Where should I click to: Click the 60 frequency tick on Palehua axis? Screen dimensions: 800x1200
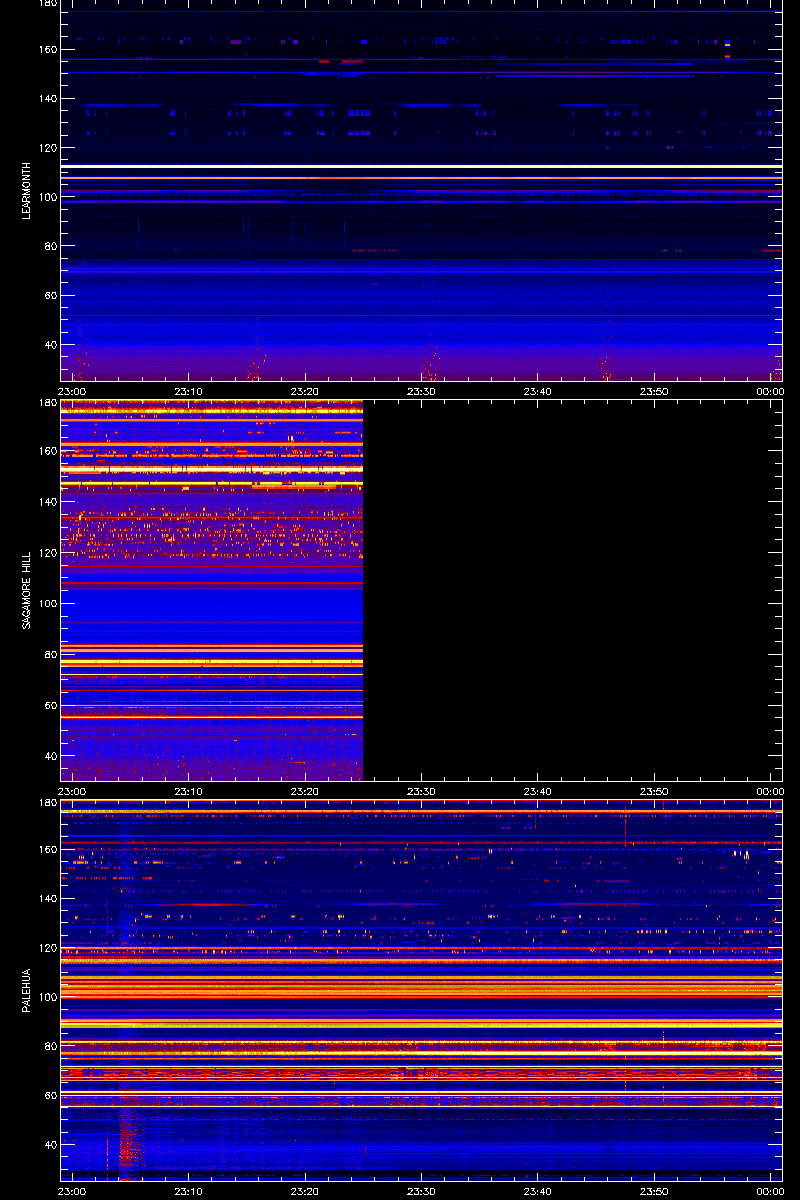[51, 1095]
